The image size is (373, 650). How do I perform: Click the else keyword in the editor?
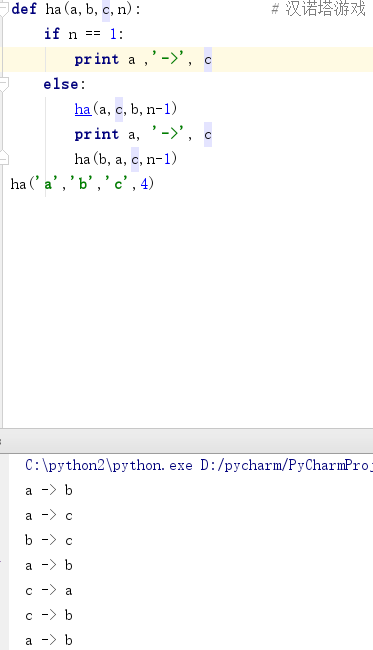click(61, 84)
